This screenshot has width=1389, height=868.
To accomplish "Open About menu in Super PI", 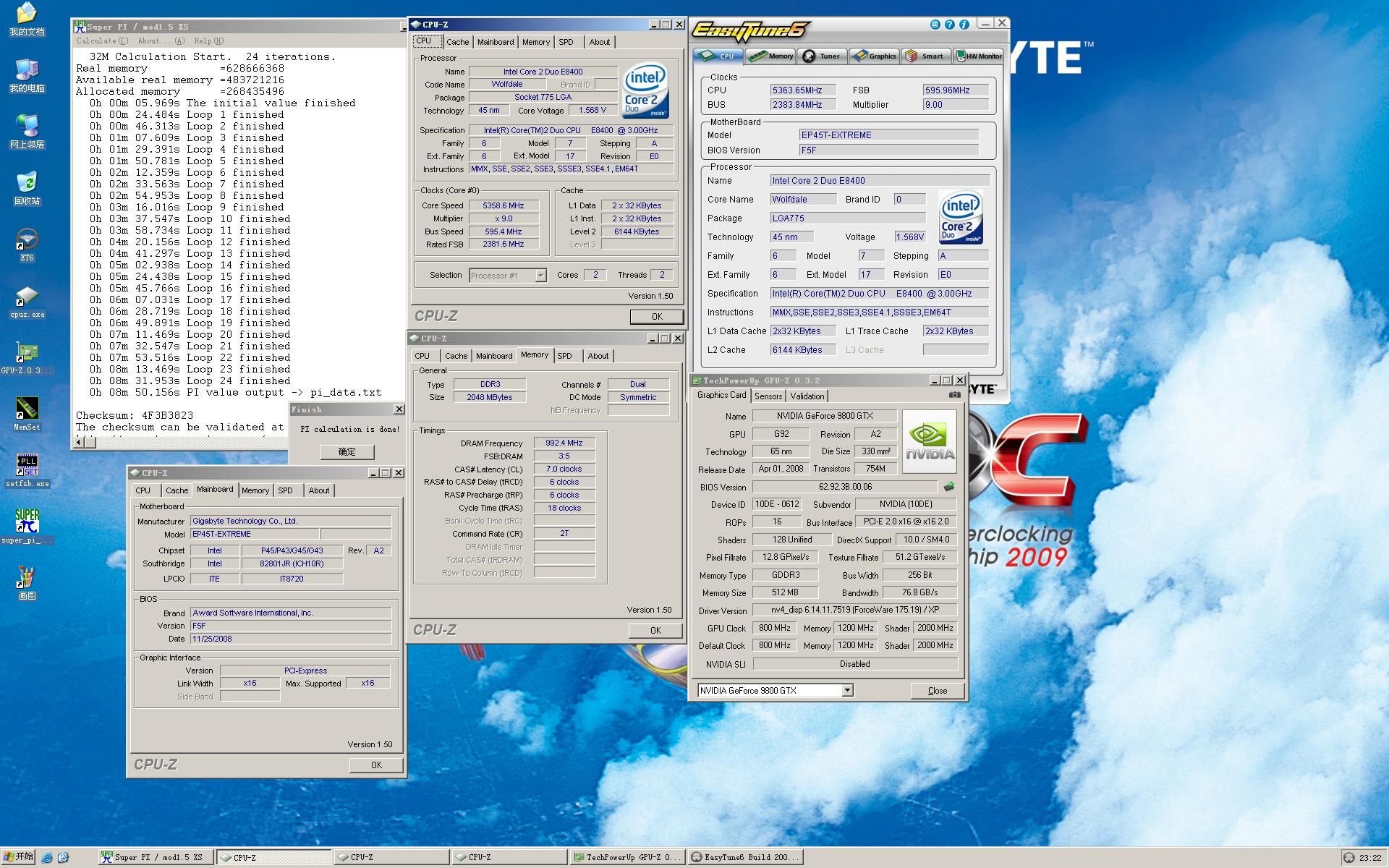I will [x=161, y=41].
